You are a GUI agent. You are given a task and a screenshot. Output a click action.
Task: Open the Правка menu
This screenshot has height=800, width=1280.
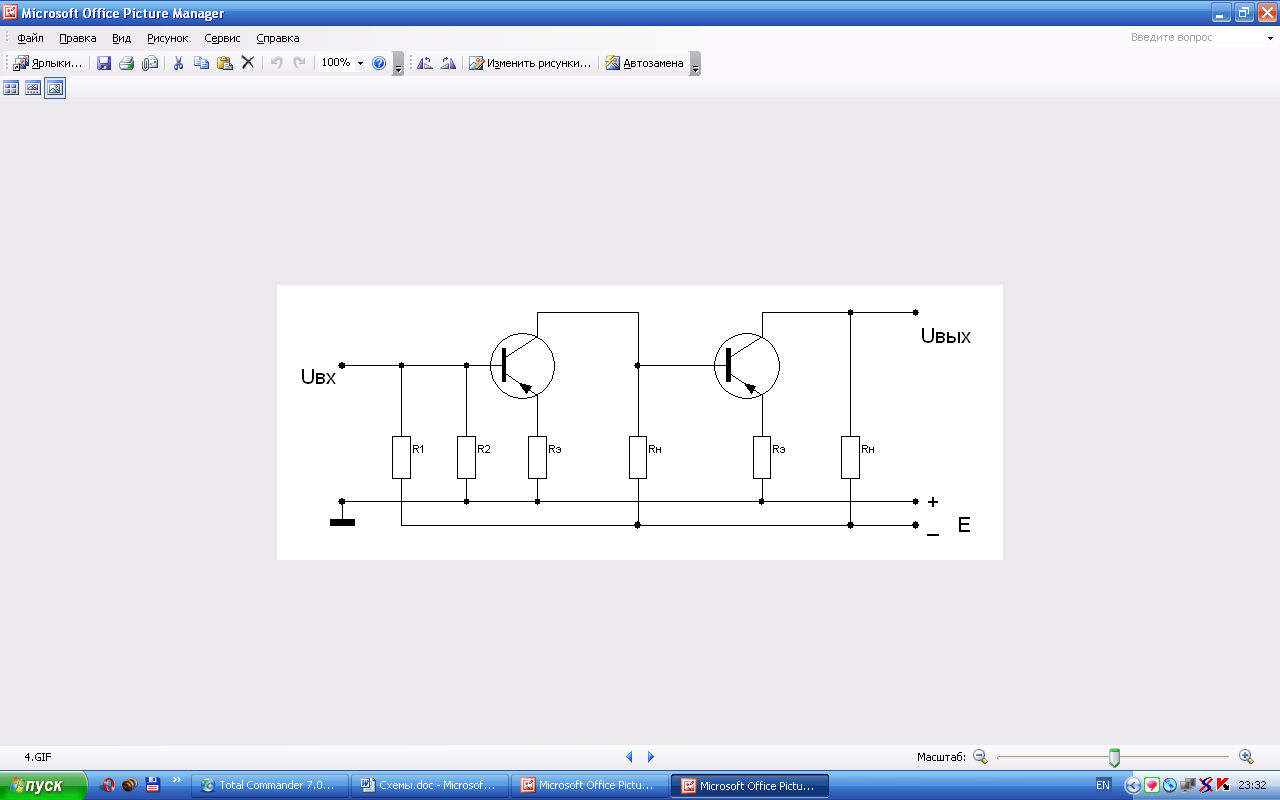pyautogui.click(x=78, y=38)
